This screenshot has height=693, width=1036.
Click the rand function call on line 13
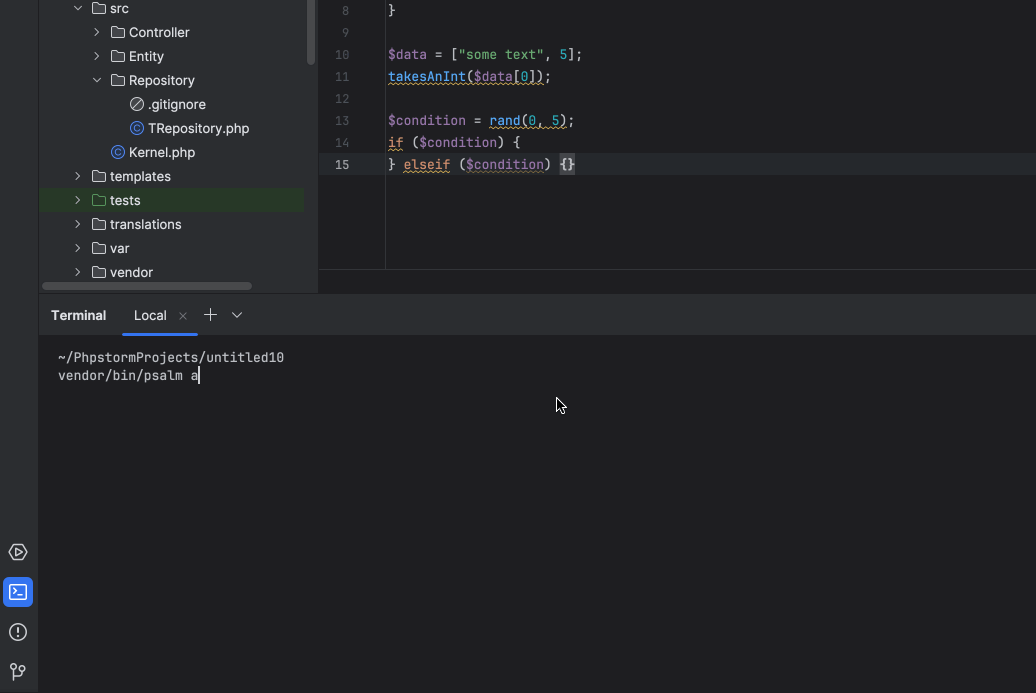point(505,121)
